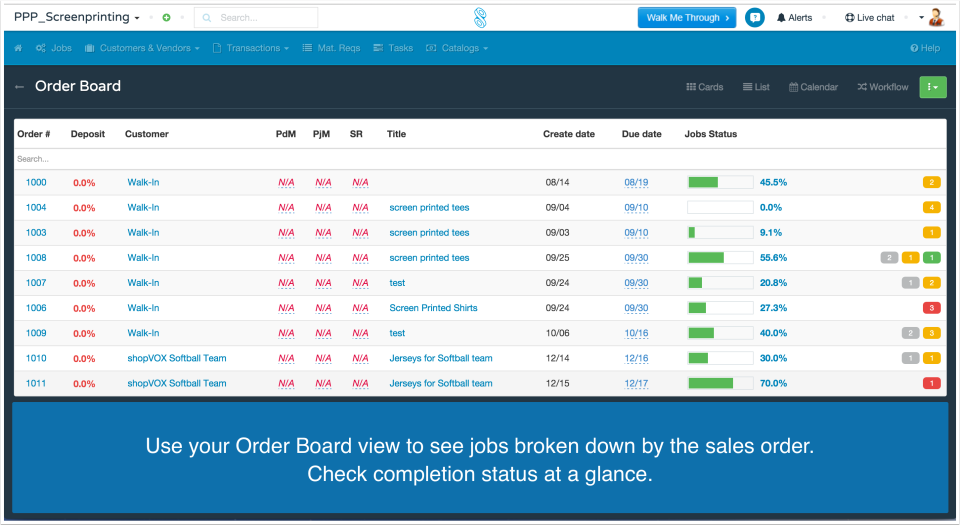Click the gray badge 1 on order 1007
This screenshot has width=960, height=525.
(x=910, y=283)
